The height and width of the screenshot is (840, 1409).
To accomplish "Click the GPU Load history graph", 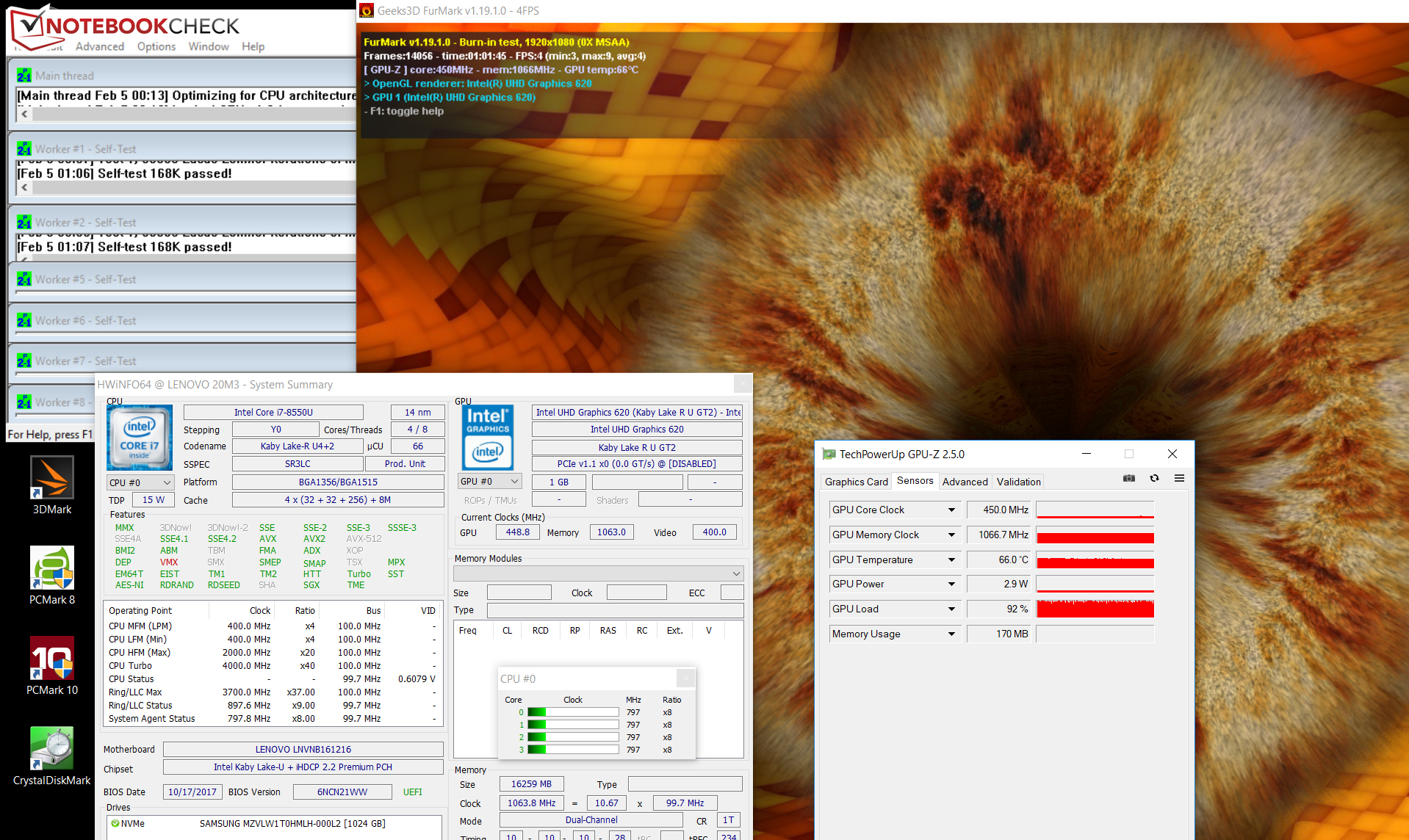I will (1095, 609).
